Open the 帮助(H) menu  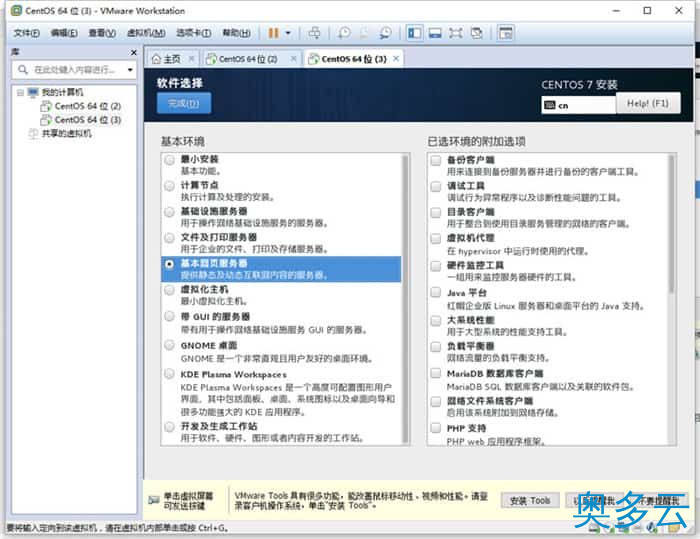(x=236, y=33)
